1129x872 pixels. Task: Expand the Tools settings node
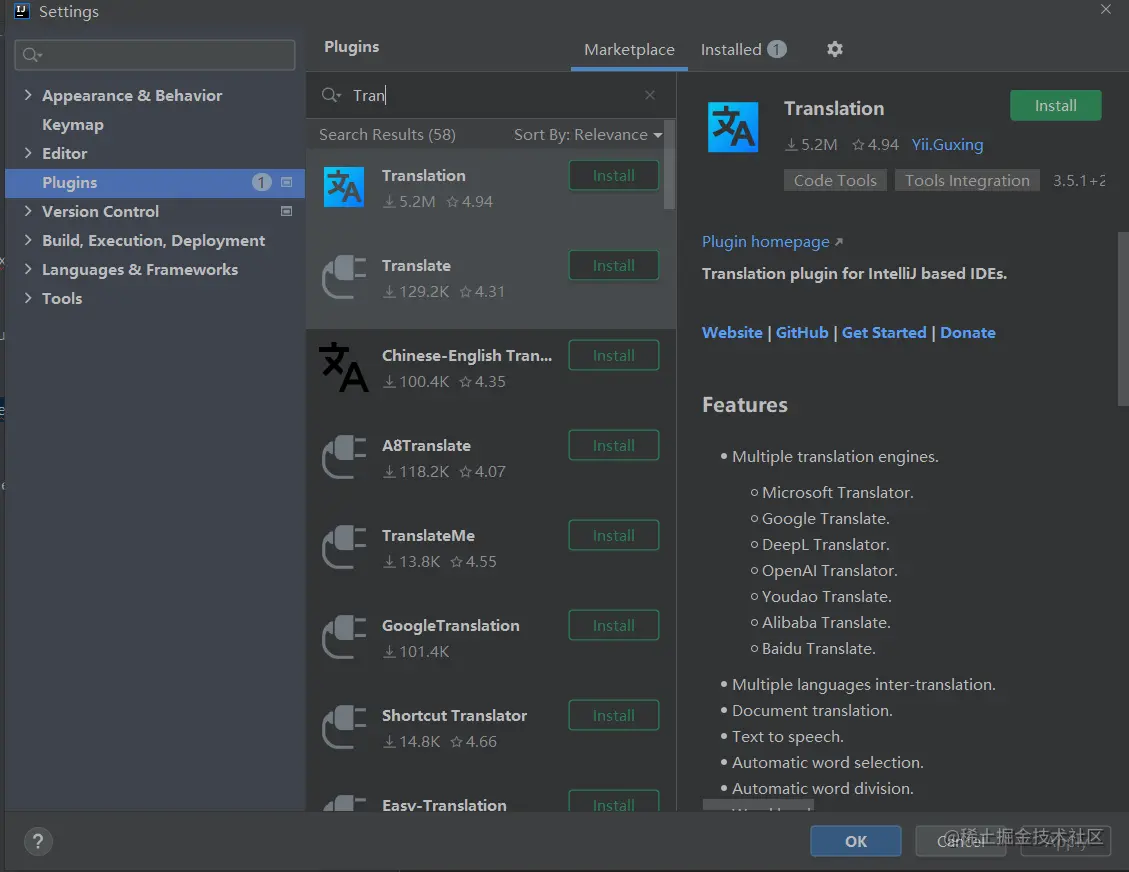(28, 298)
